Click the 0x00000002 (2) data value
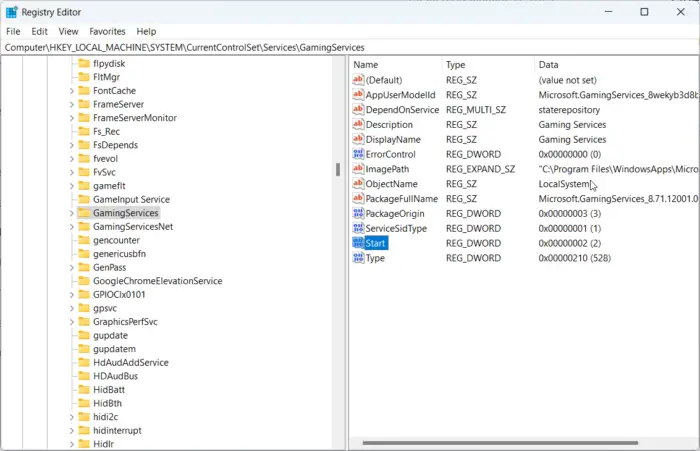 pyautogui.click(x=570, y=243)
